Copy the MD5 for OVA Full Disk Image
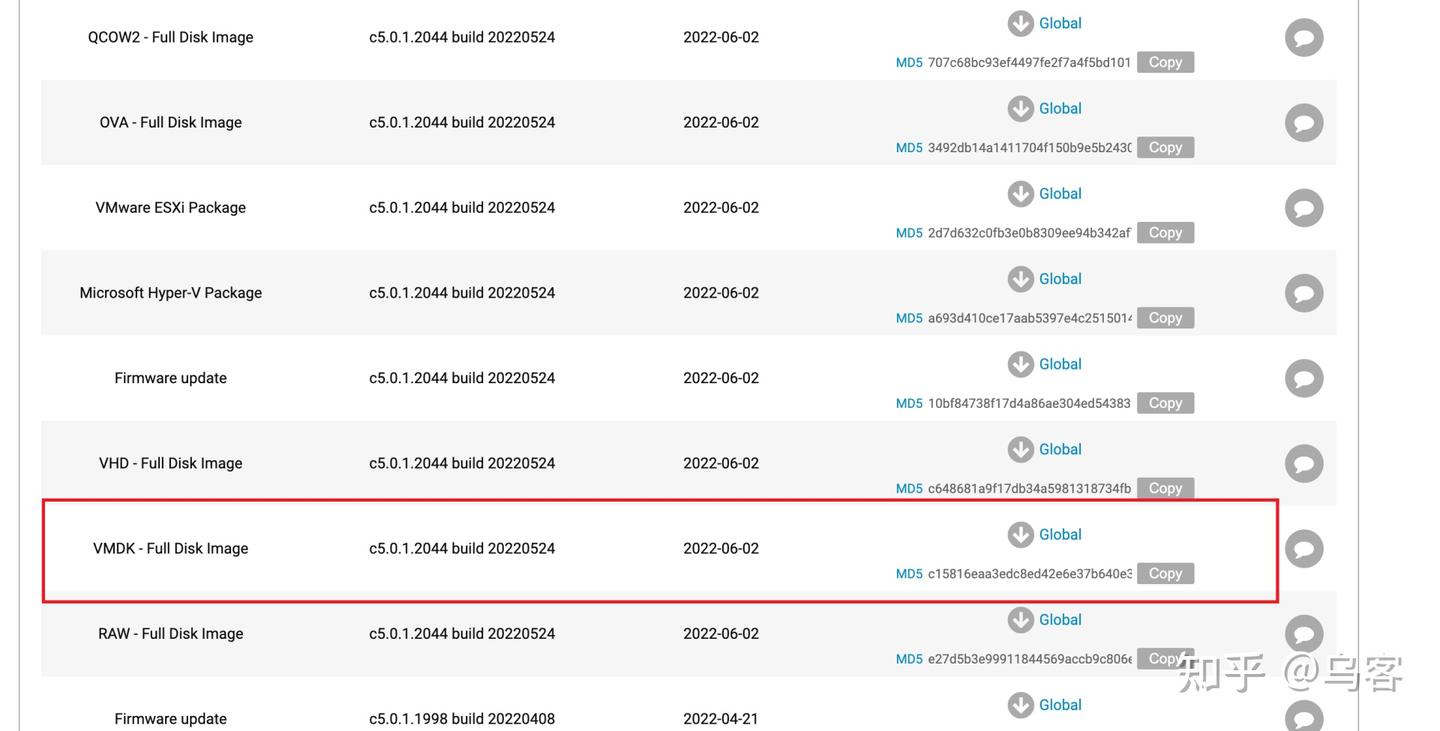Viewport: 1440px width, 731px height. (1165, 147)
